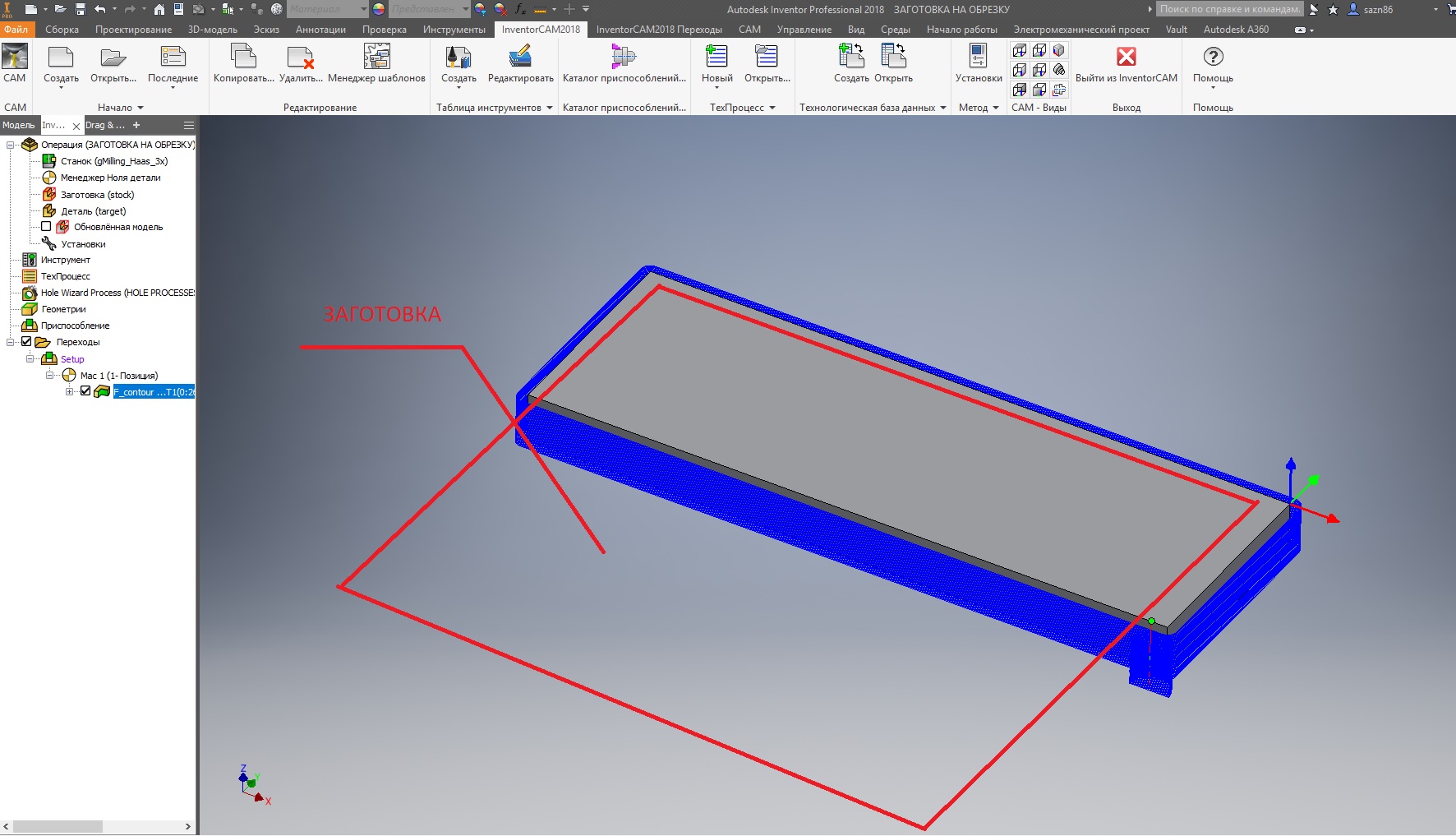The width and height of the screenshot is (1456, 836).
Task: Switch to the Управление ribbon tab
Action: pos(804,30)
